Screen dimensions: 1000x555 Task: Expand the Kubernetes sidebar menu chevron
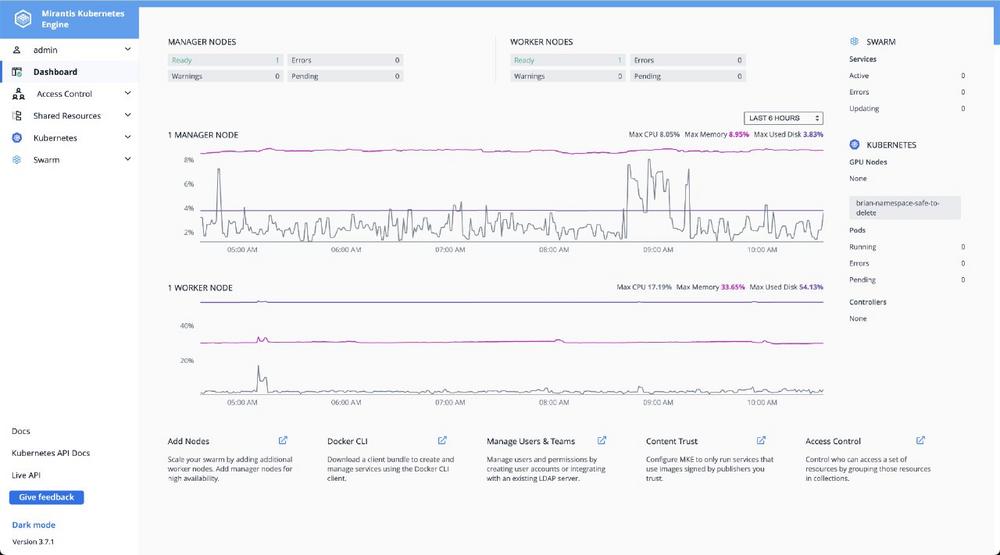click(127, 138)
